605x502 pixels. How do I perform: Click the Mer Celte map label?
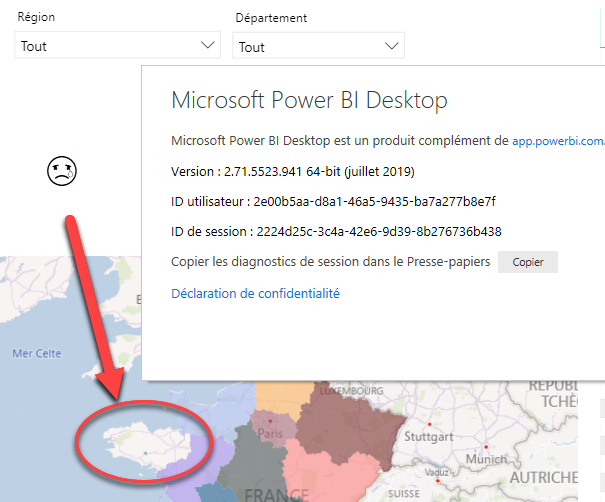point(37,353)
